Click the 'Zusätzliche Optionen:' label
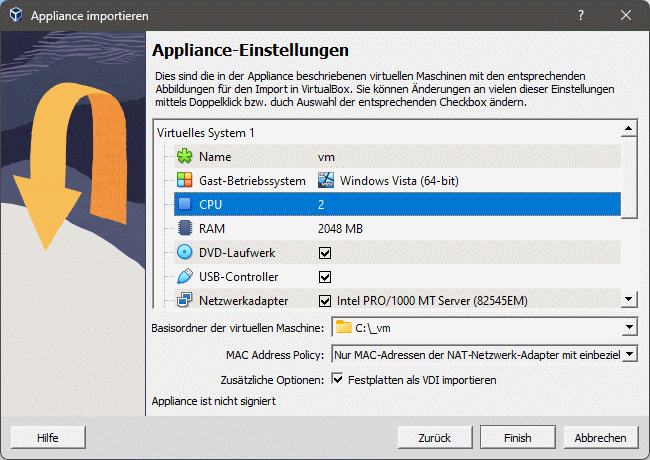The image size is (650, 460). [272, 380]
